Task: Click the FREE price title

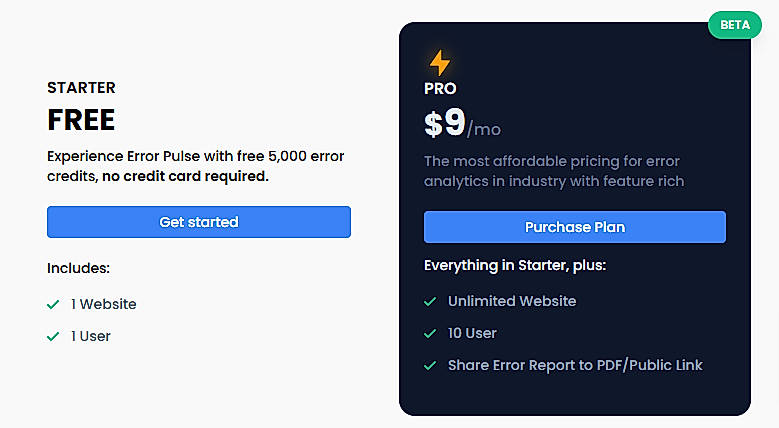Action: click(81, 120)
